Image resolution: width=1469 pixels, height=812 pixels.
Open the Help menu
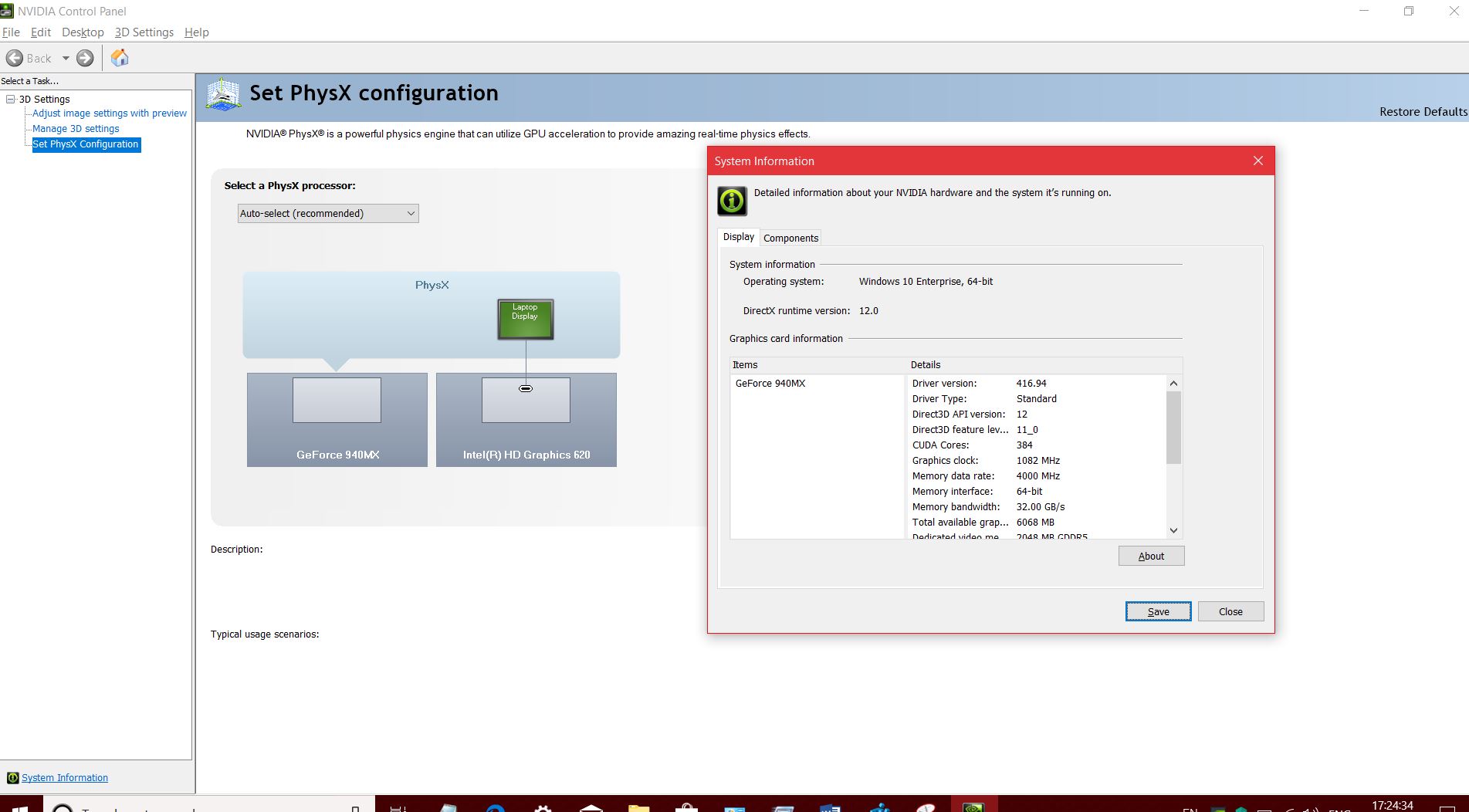[197, 32]
